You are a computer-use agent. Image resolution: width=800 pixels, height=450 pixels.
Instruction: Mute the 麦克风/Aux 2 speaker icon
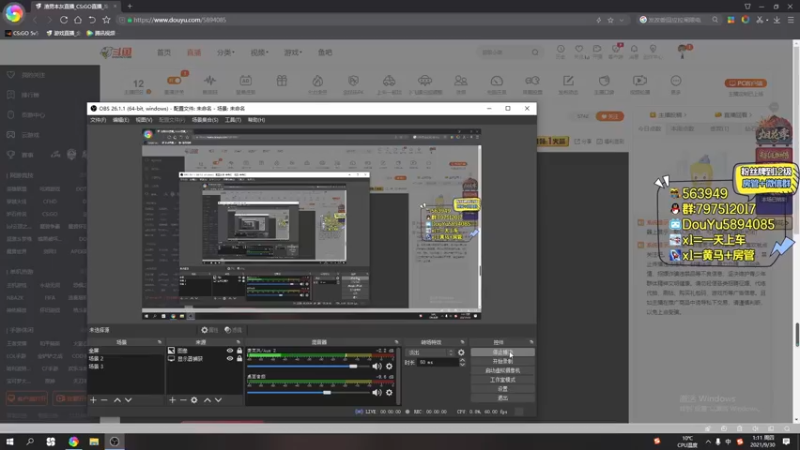click(377, 366)
